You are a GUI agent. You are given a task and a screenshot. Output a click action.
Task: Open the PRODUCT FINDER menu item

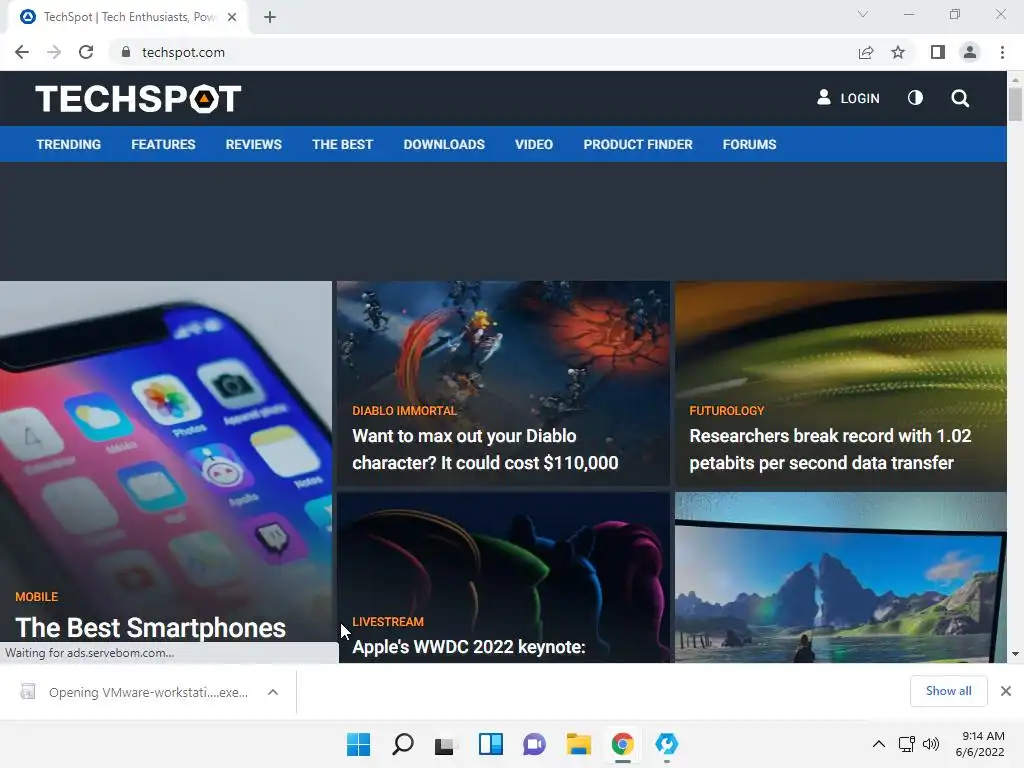pyautogui.click(x=637, y=144)
